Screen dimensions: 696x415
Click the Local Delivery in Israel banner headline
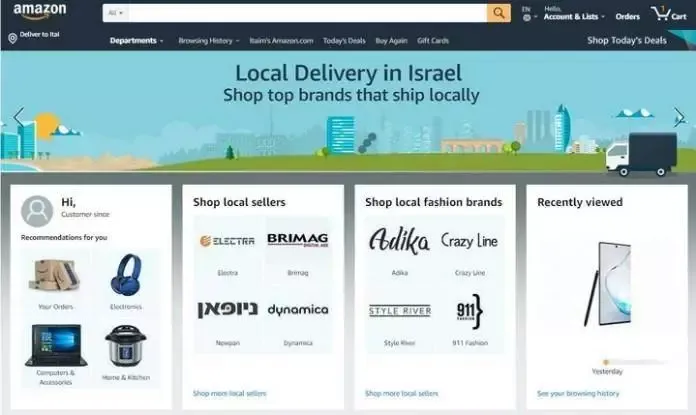348,73
